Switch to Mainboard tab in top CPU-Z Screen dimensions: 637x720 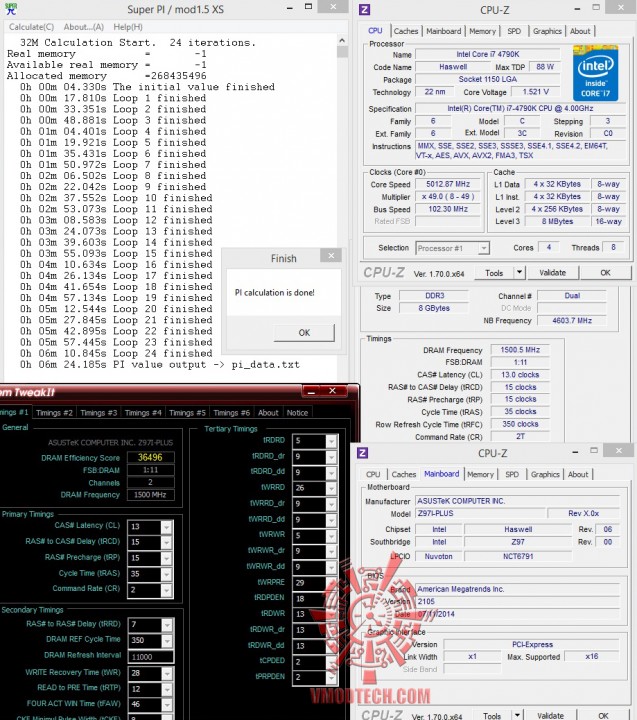tap(444, 31)
